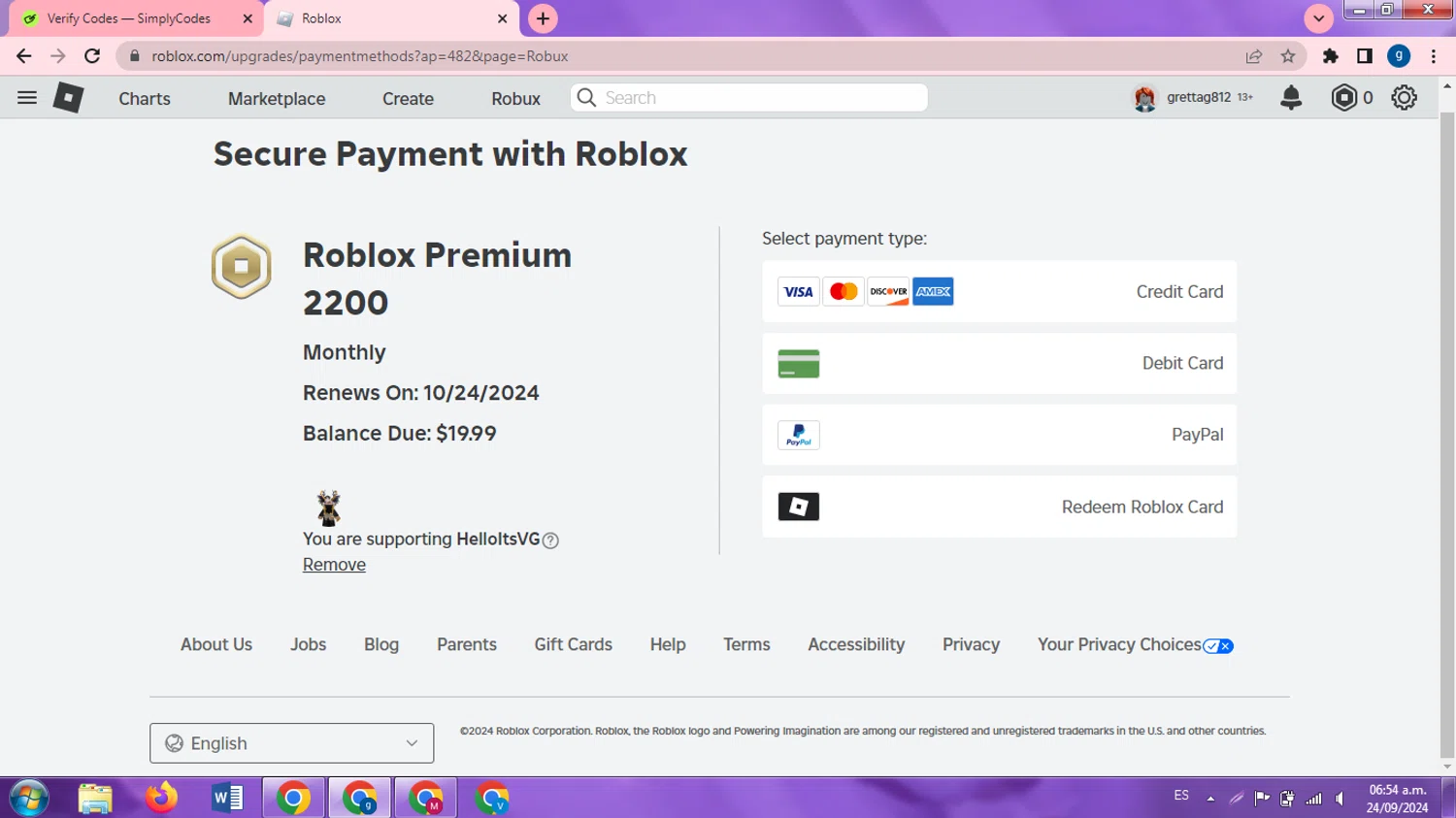Click the Robux balance icon in the header
Screen dimensions: 1456x818
(1343, 98)
